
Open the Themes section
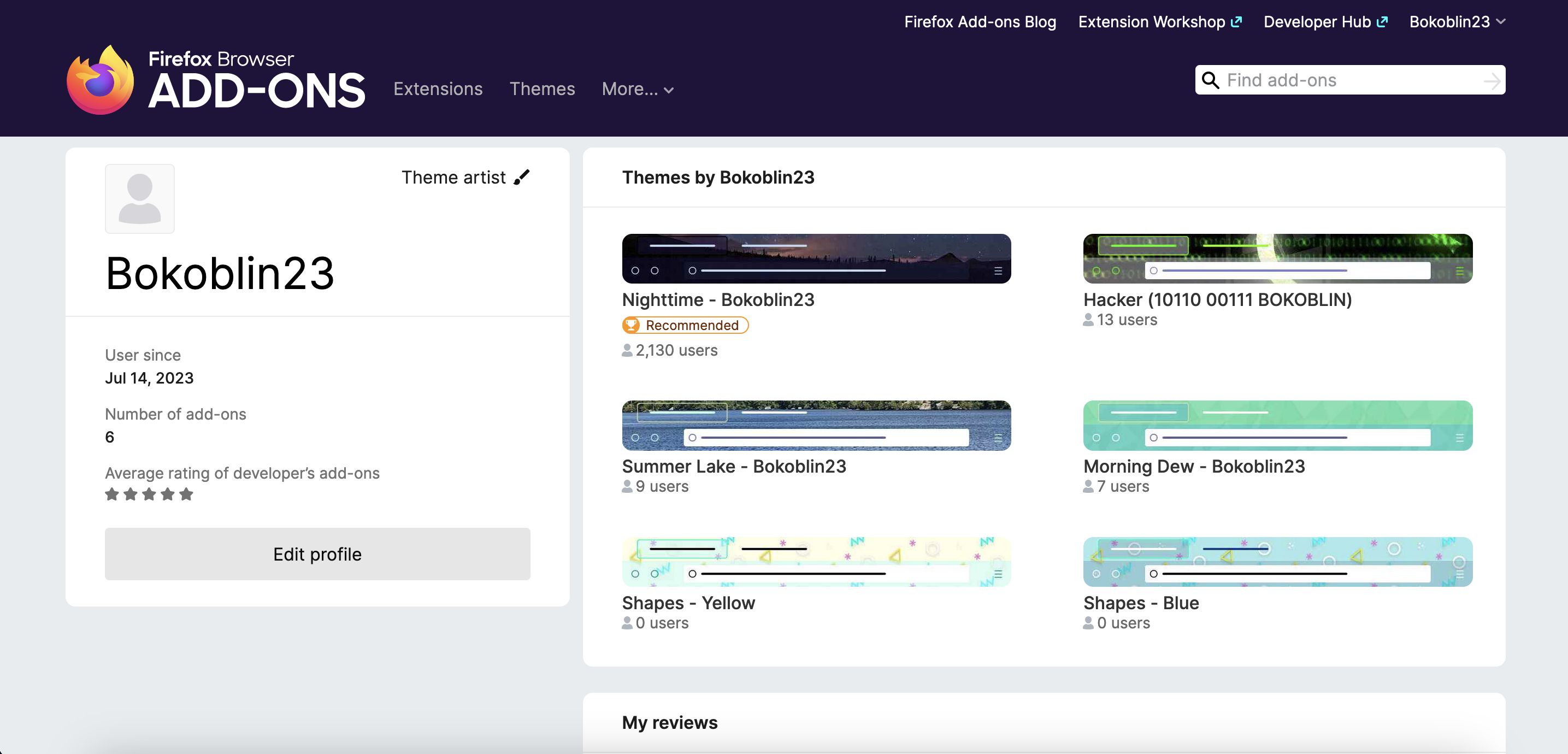[542, 89]
